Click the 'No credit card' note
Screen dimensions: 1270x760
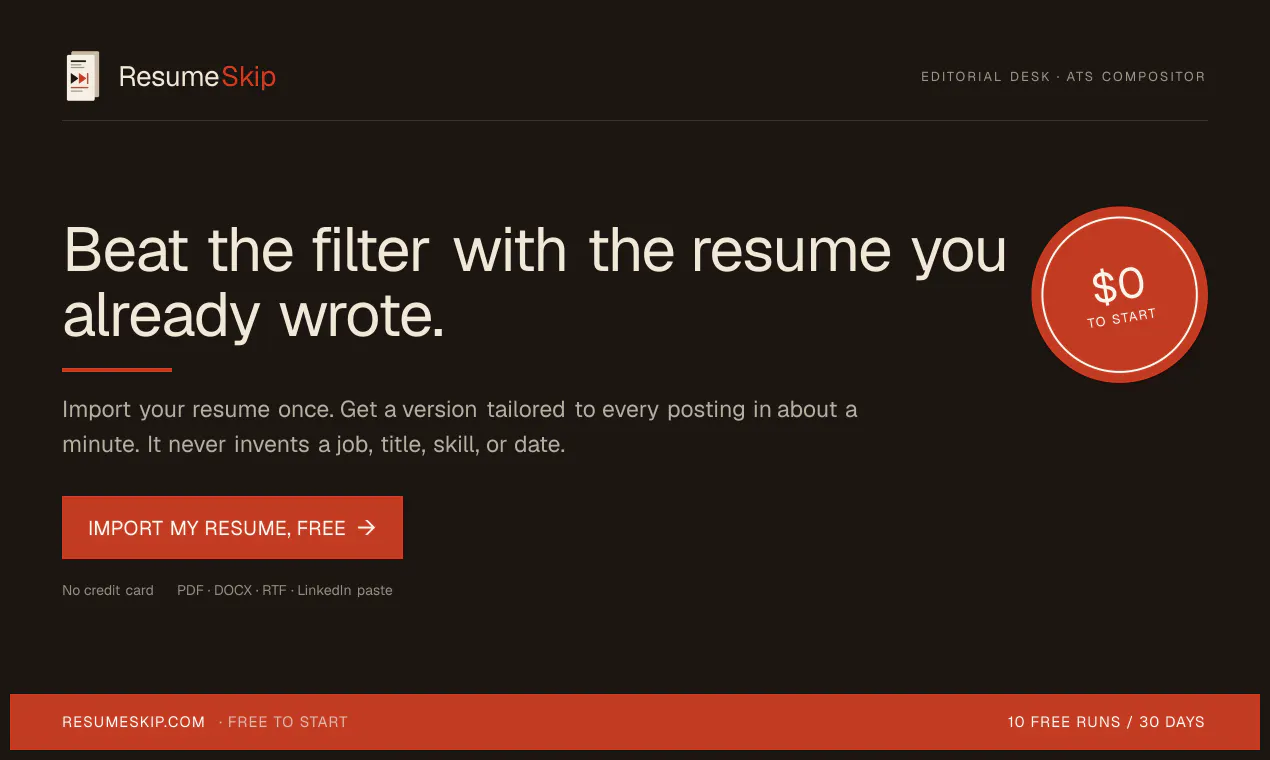click(x=108, y=590)
